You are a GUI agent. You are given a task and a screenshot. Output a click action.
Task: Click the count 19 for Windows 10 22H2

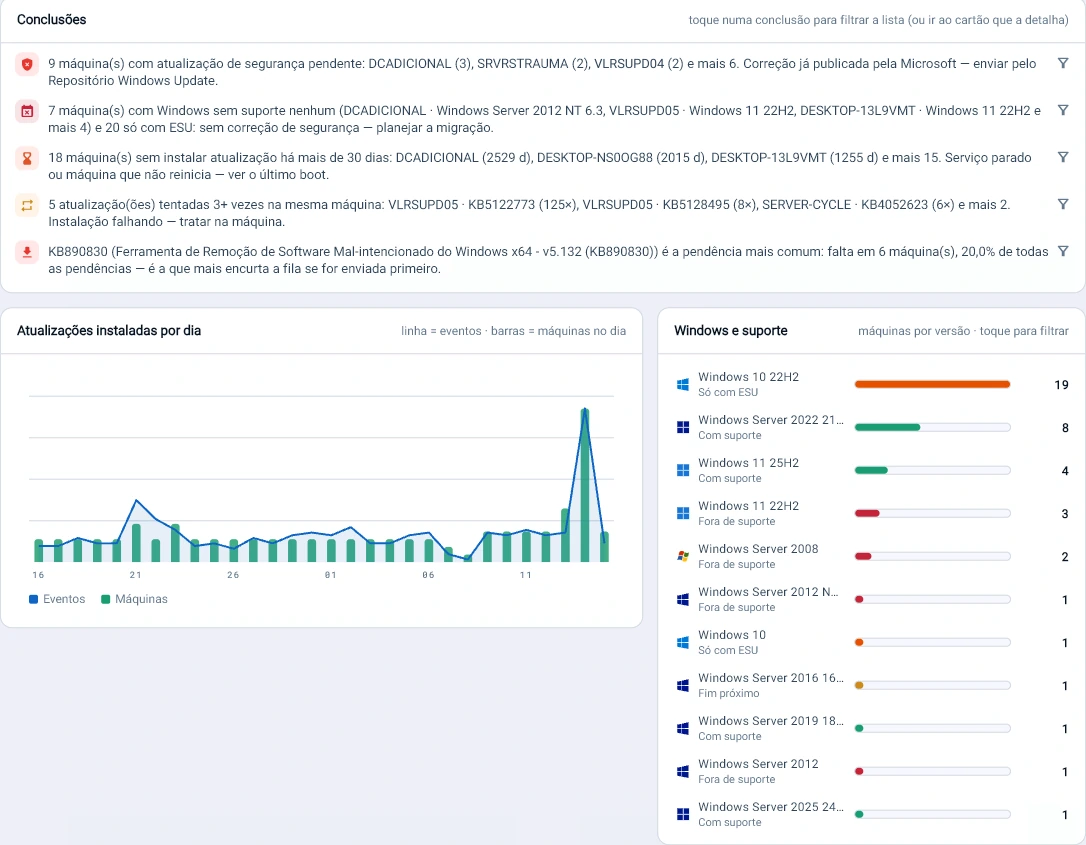(x=1061, y=385)
